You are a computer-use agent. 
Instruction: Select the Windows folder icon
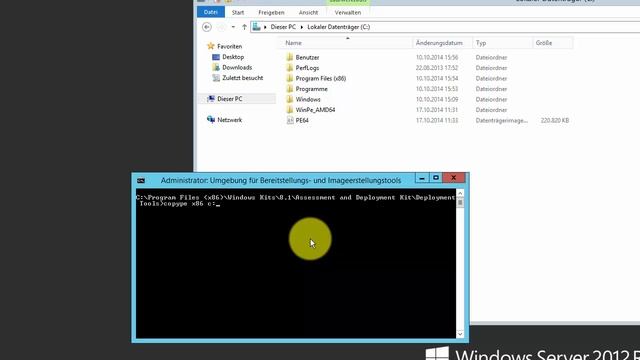290,100
